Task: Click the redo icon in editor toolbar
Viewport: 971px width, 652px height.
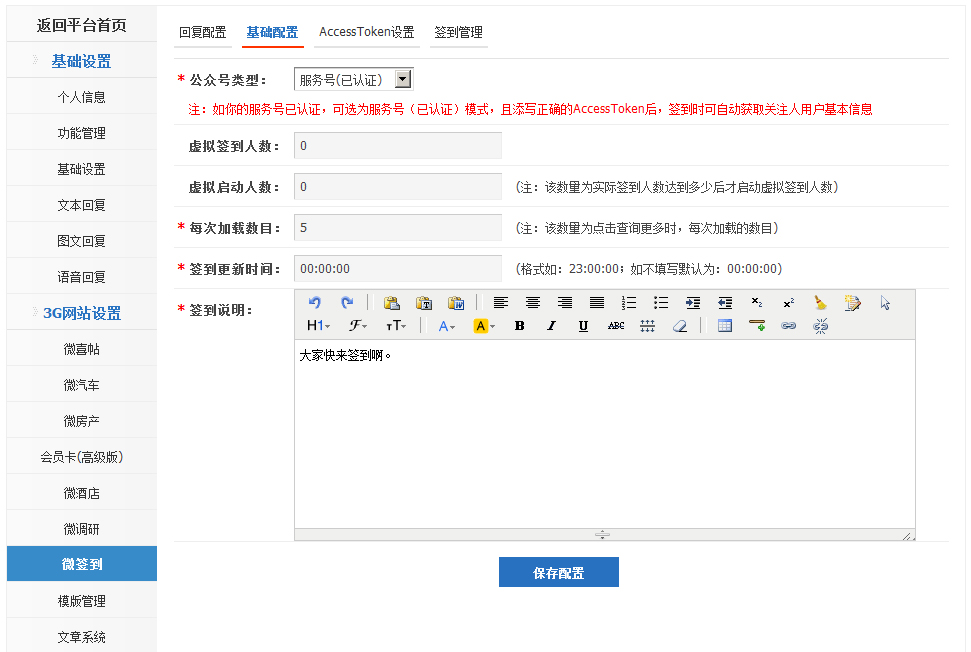Action: (347, 302)
